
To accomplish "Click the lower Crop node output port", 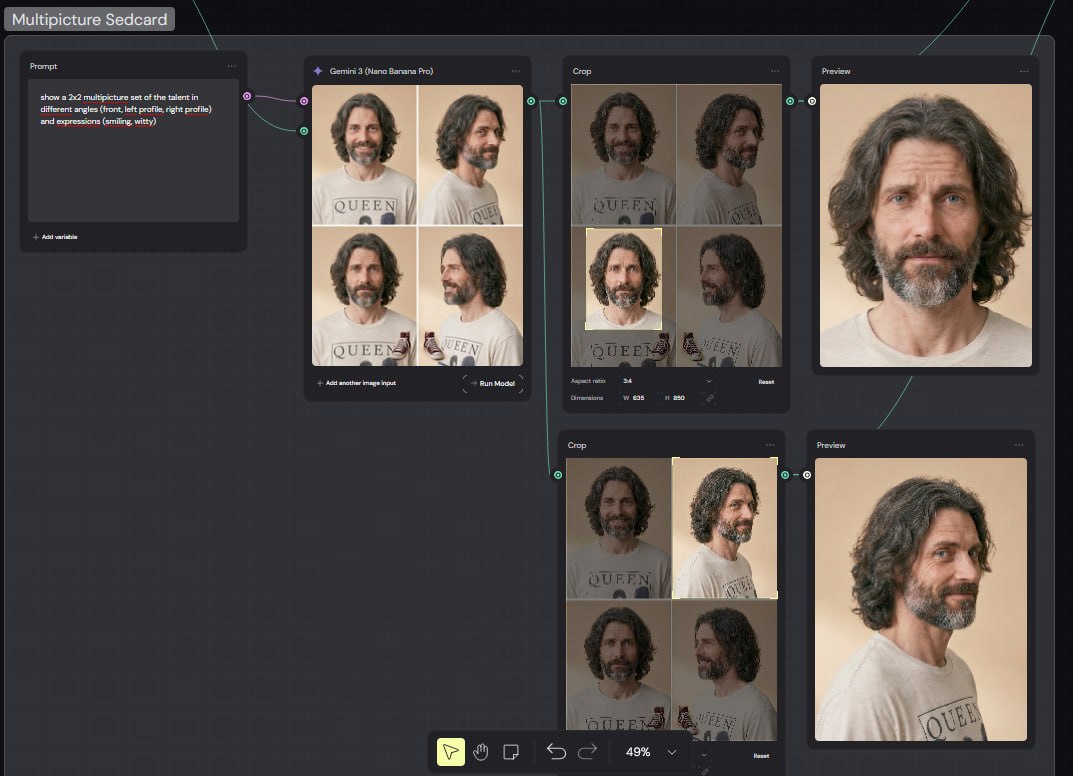I will point(785,475).
